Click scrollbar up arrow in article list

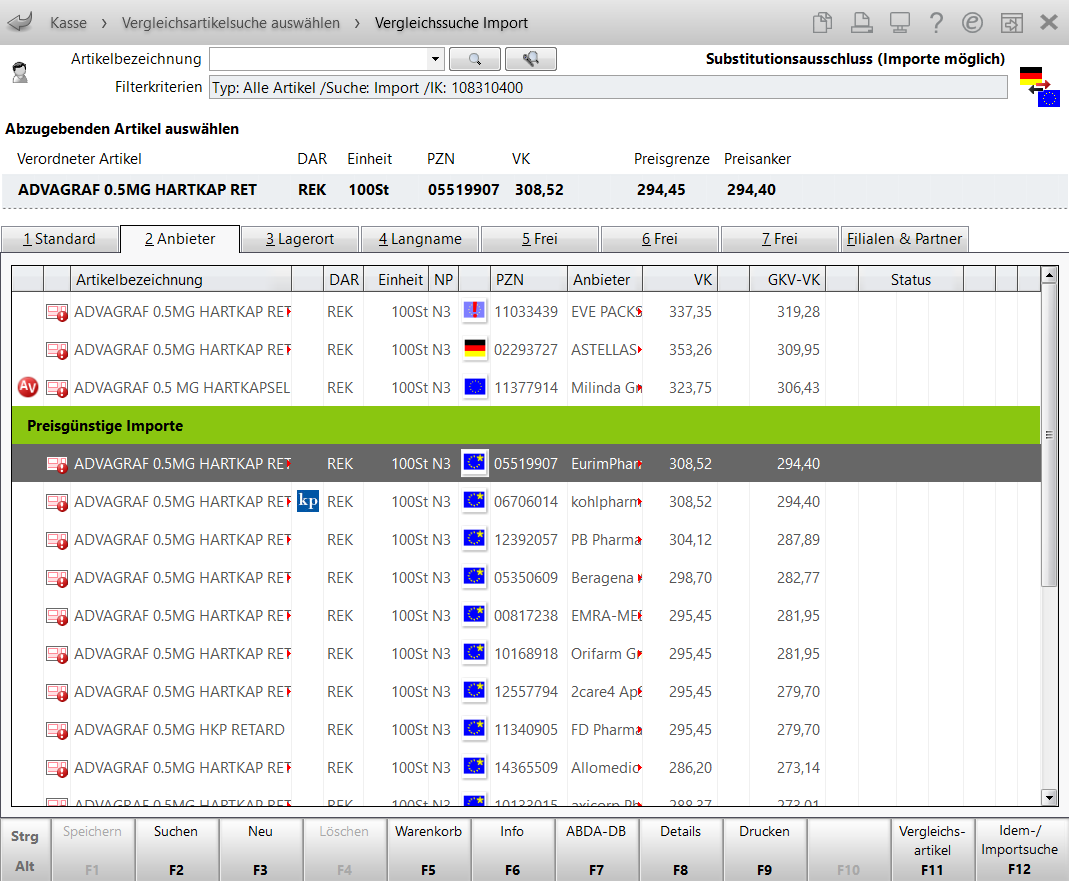click(1049, 275)
